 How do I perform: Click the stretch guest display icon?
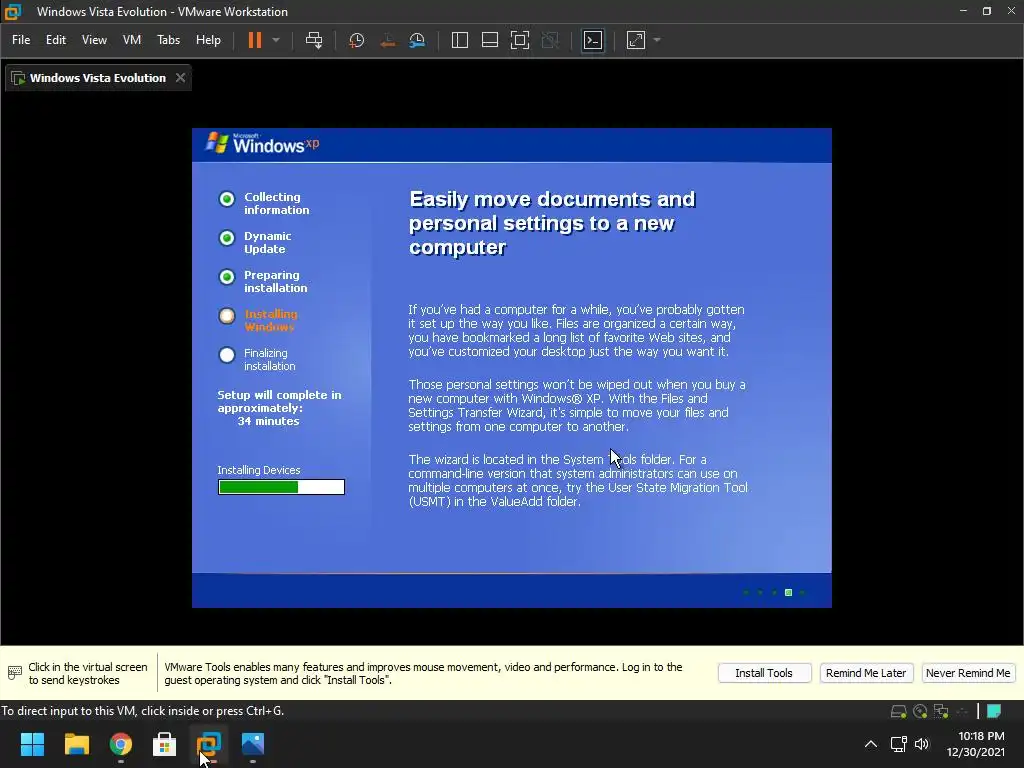636,40
